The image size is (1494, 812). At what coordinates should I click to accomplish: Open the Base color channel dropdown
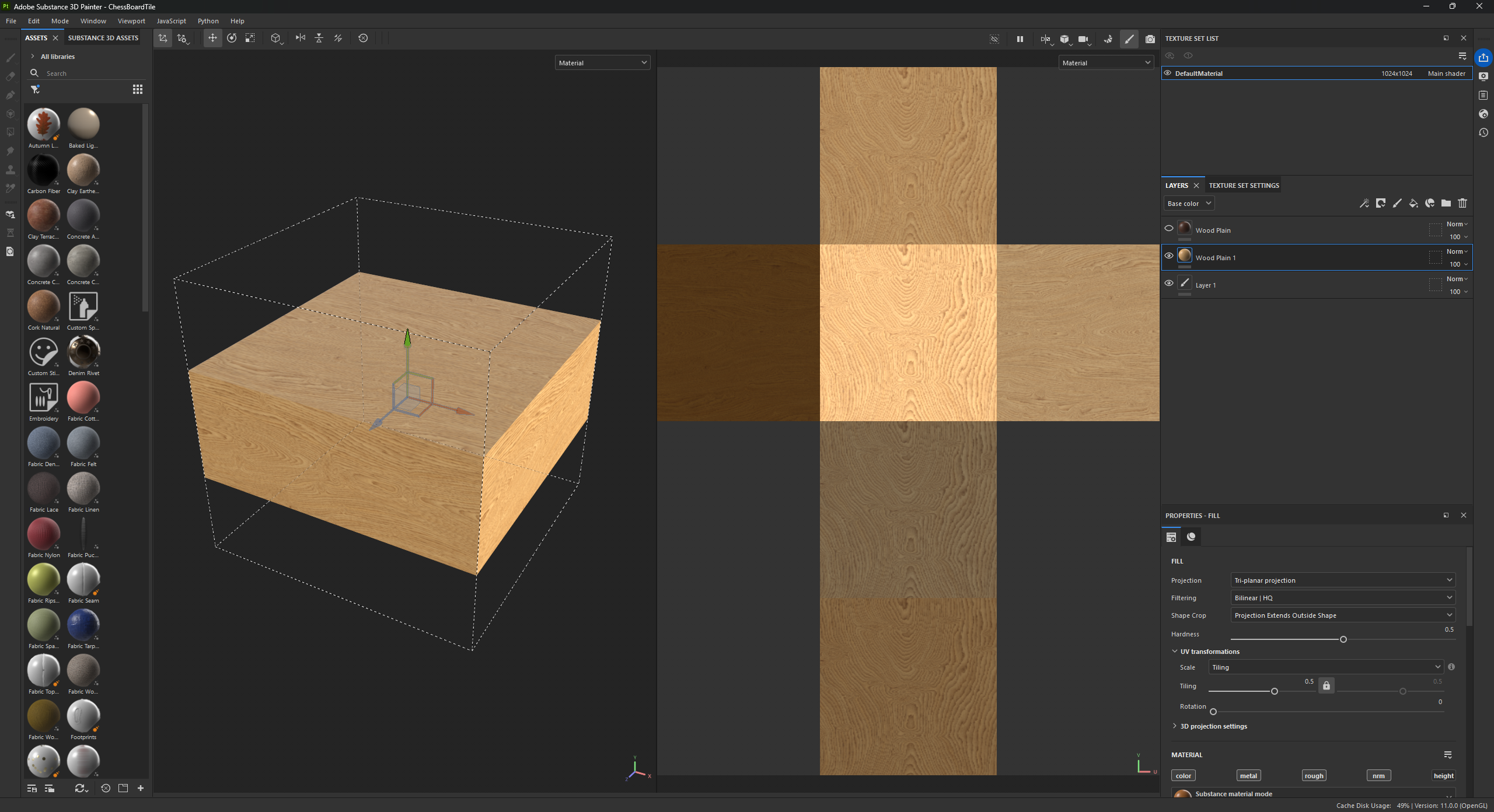[x=1189, y=203]
